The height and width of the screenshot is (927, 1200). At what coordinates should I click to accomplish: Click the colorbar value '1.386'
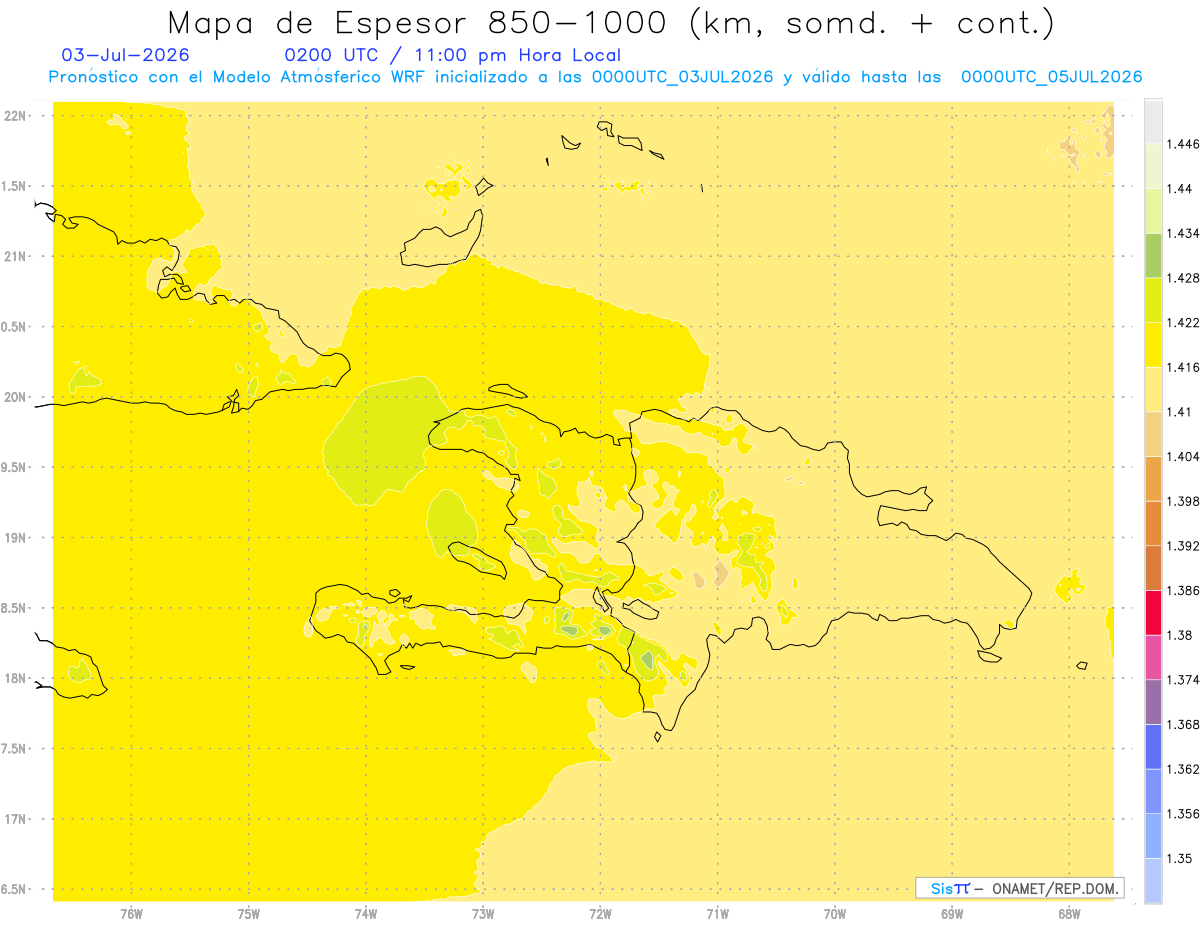coord(1183,590)
